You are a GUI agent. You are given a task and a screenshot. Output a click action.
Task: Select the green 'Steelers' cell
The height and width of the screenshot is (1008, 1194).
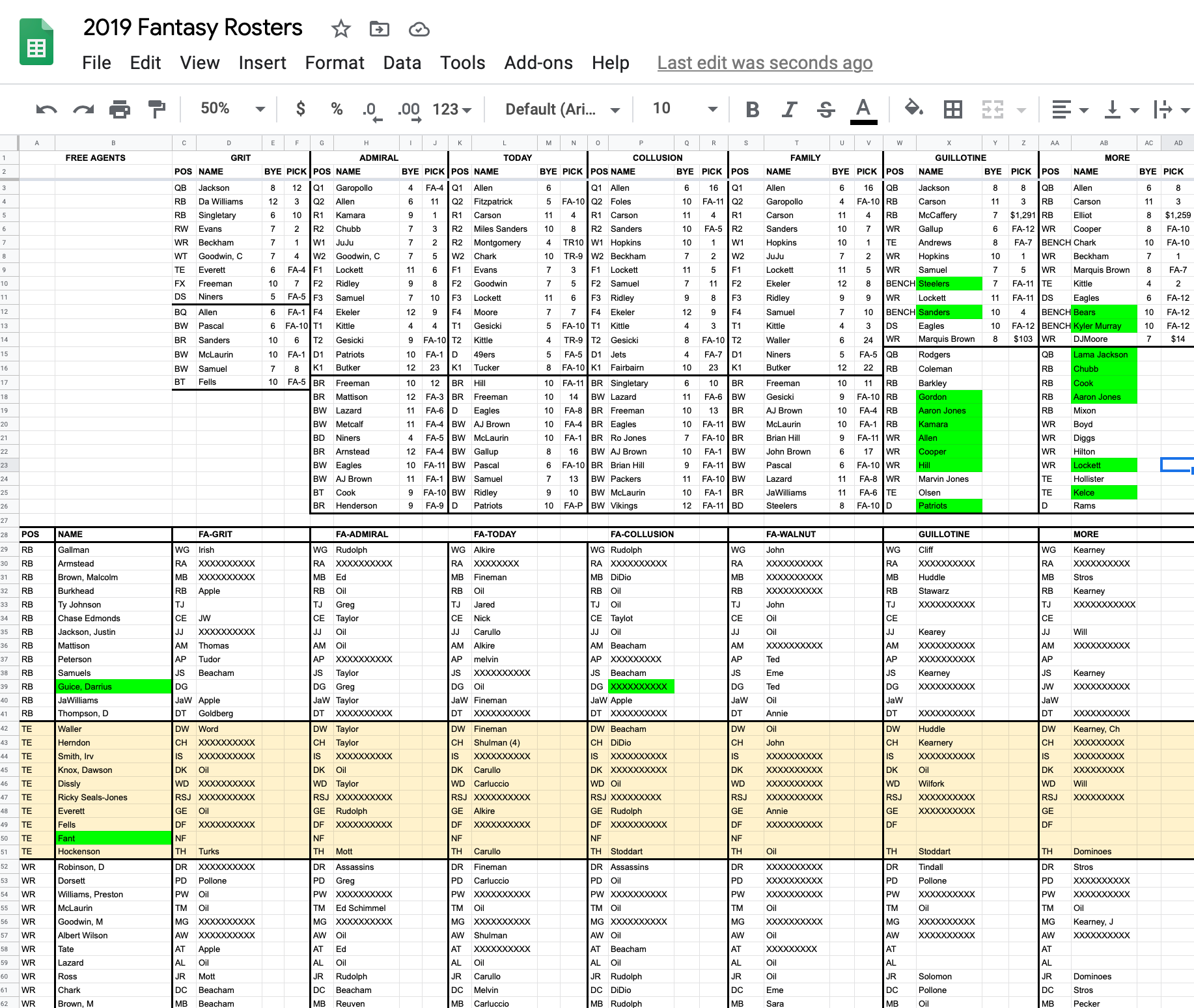tap(949, 283)
